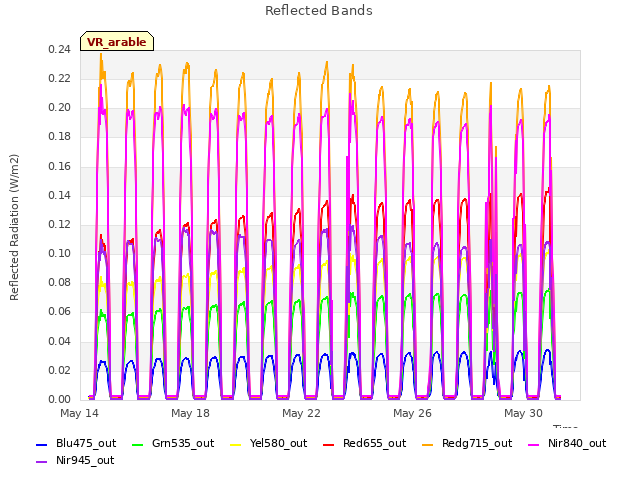Click the magenta Nir840_out legend color marker
640x480 pixels.
coord(533,444)
